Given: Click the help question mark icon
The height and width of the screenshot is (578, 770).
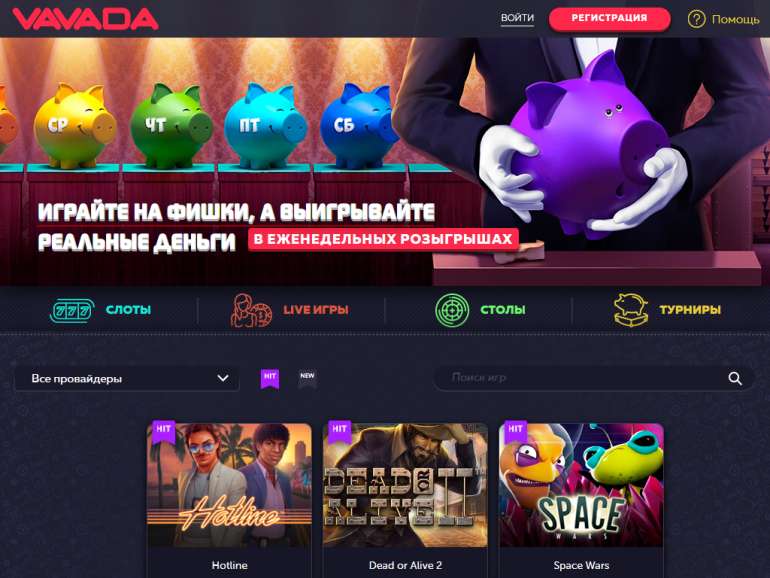Looking at the screenshot, I should pos(696,19).
